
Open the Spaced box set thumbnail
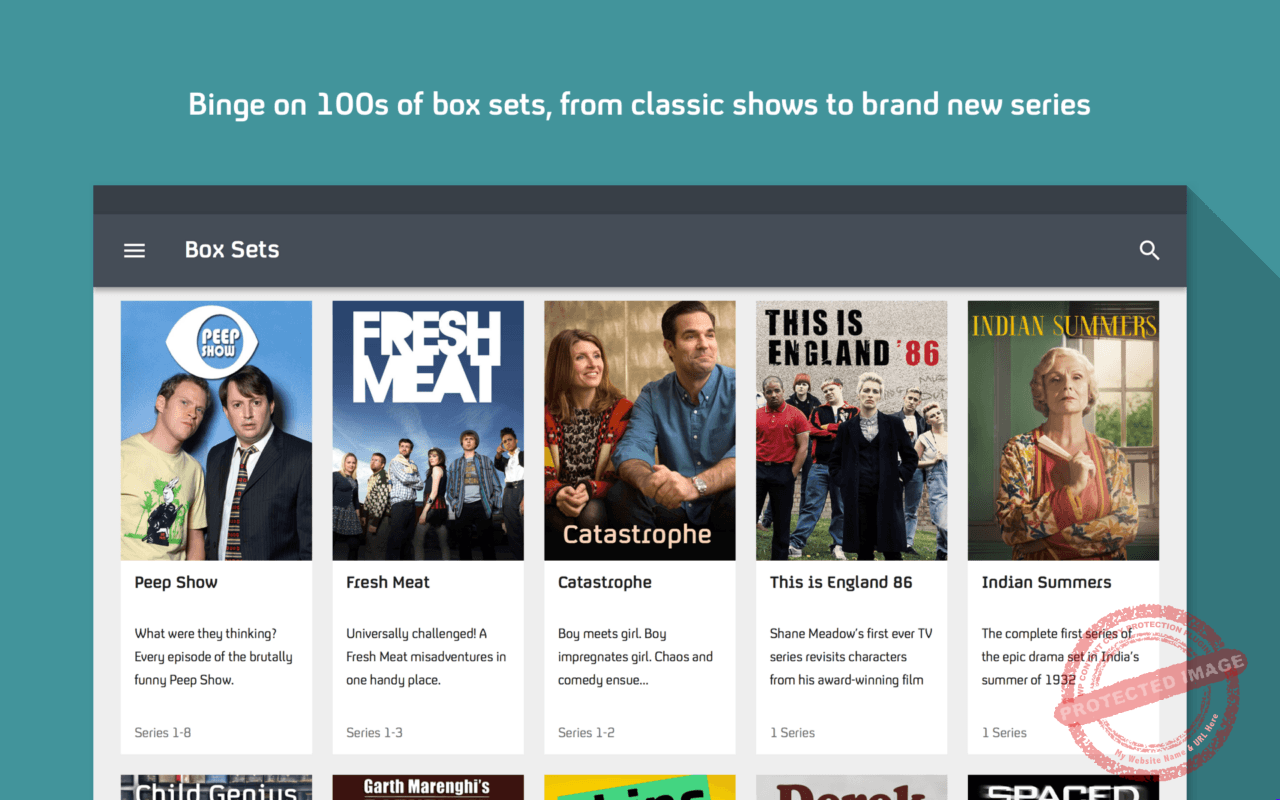(x=1063, y=788)
